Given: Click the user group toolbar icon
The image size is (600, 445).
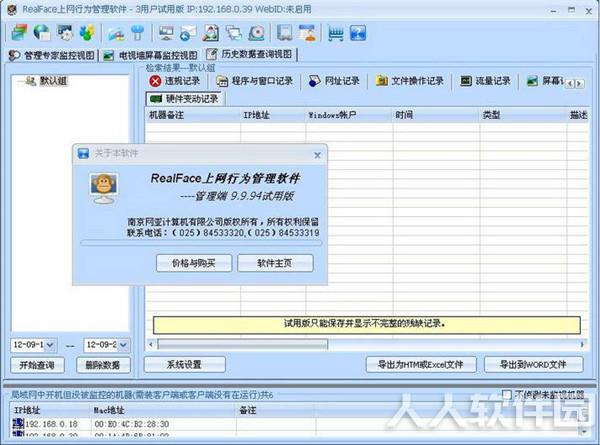Looking at the screenshot, I should (87, 33).
